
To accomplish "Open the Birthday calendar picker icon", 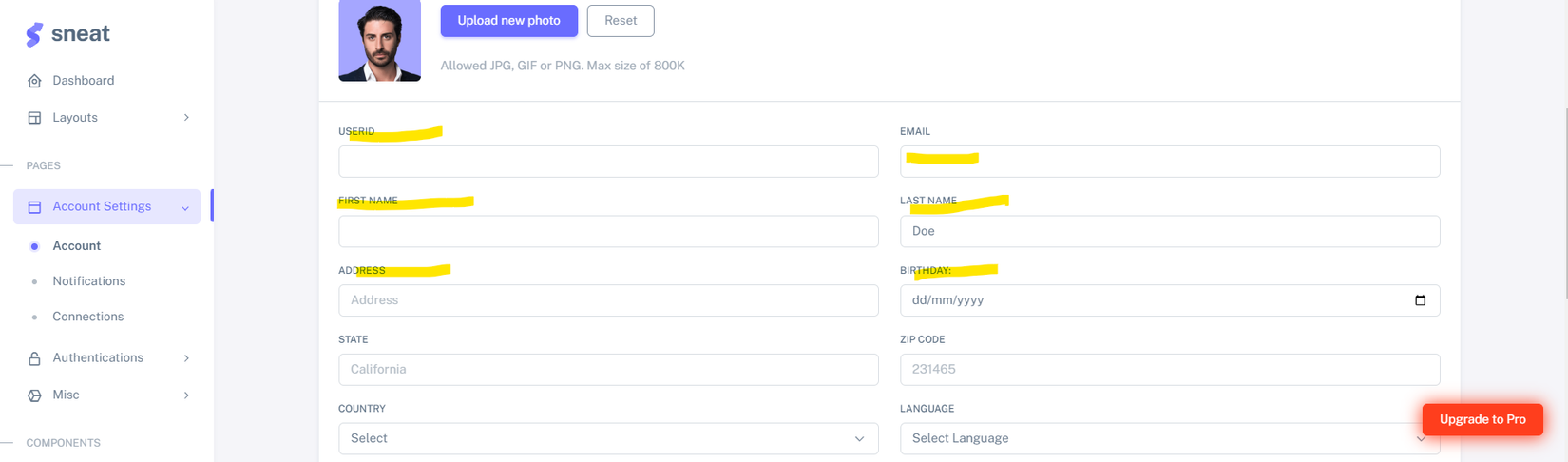I will click(x=1420, y=300).
